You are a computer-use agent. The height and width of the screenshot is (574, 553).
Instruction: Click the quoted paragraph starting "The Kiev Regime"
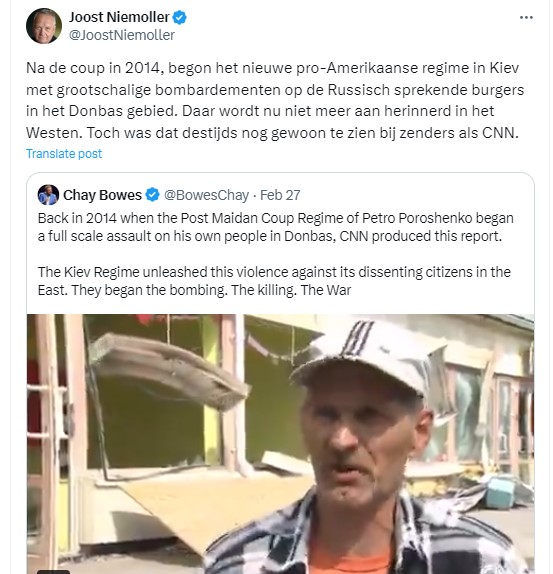pos(274,281)
